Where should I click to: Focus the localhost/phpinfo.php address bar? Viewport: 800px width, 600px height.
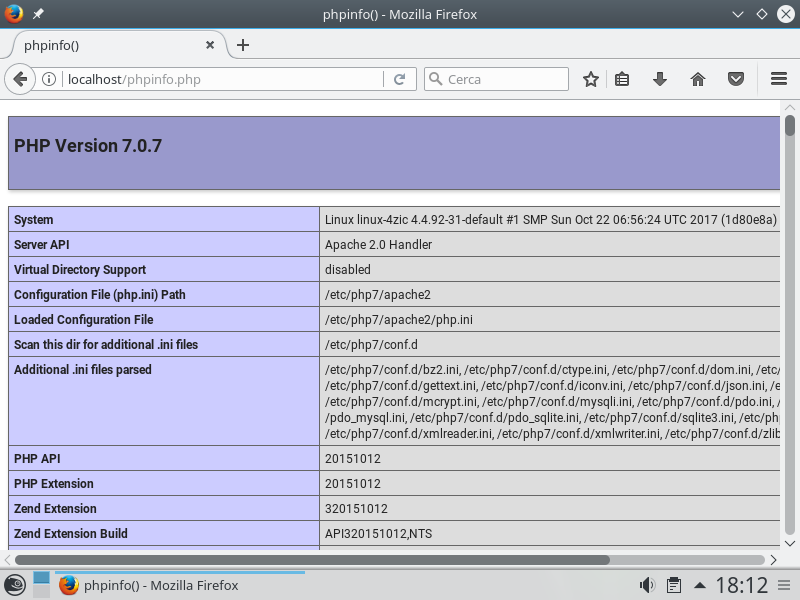coord(224,79)
